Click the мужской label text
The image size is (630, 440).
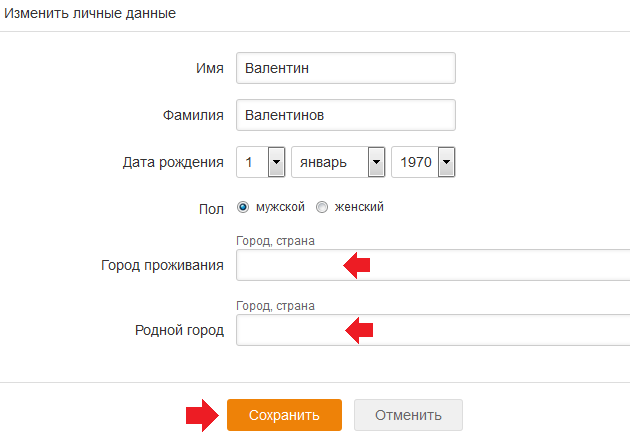[x=280, y=207]
